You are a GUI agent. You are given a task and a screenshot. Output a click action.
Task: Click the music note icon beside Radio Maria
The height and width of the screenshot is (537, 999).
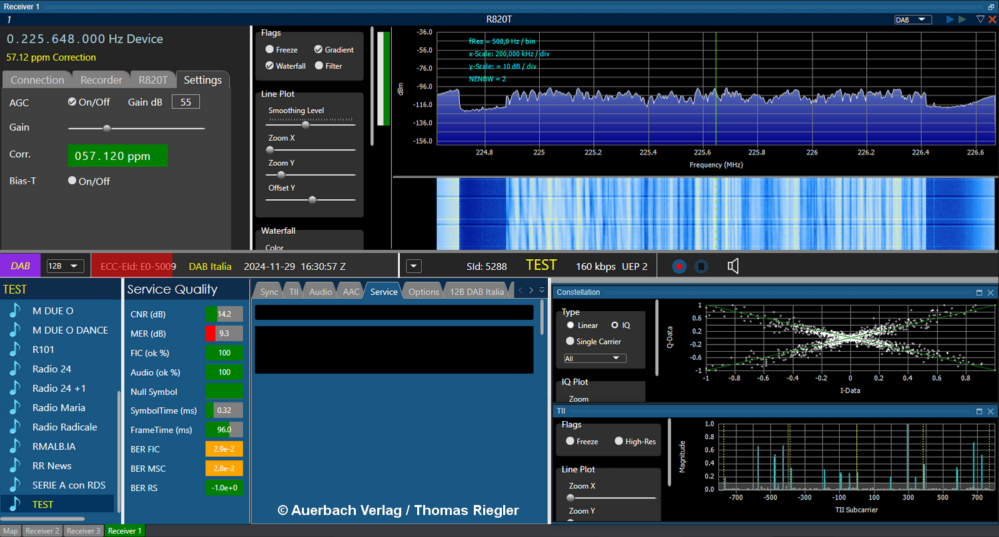[15, 407]
